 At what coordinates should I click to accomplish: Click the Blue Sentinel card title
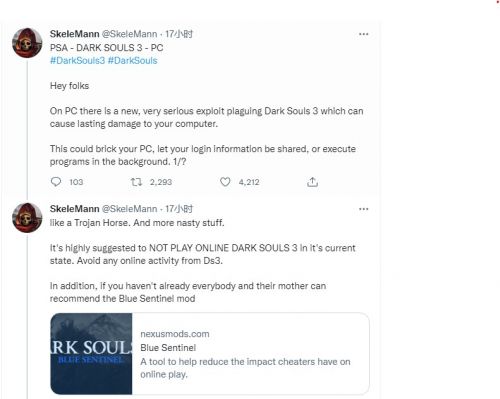168,348
